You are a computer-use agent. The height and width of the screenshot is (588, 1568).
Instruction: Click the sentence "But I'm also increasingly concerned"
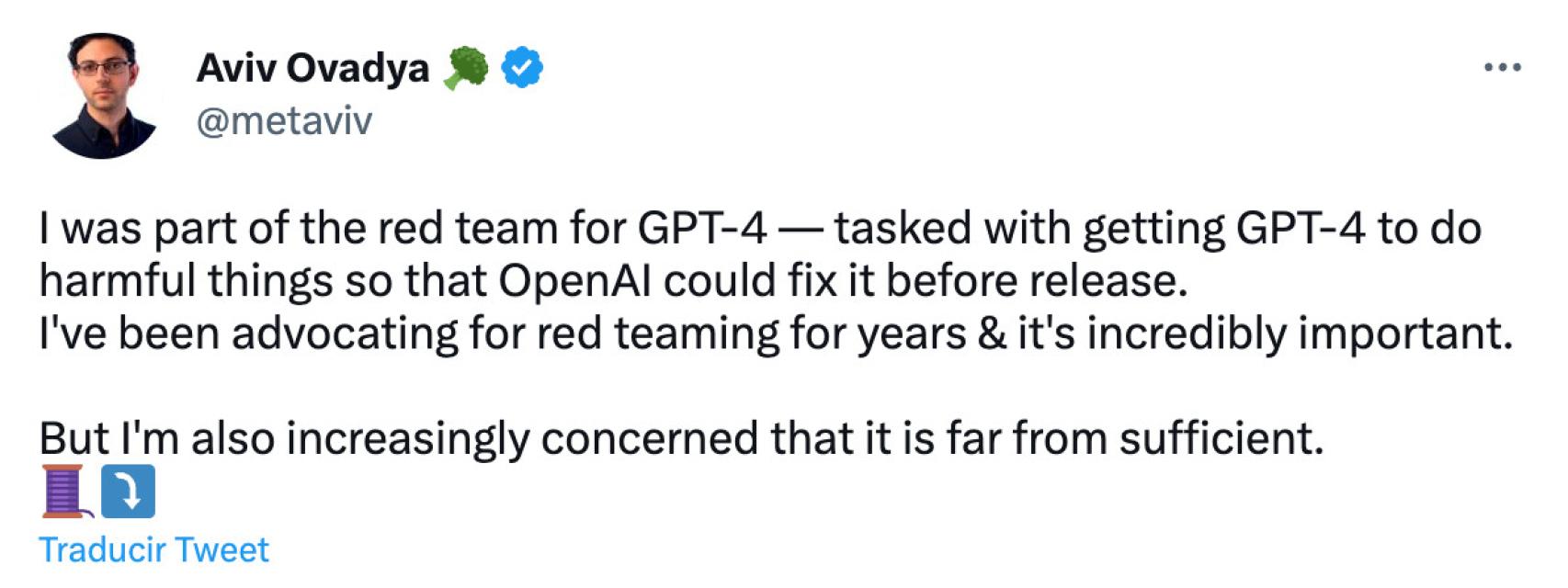681,438
